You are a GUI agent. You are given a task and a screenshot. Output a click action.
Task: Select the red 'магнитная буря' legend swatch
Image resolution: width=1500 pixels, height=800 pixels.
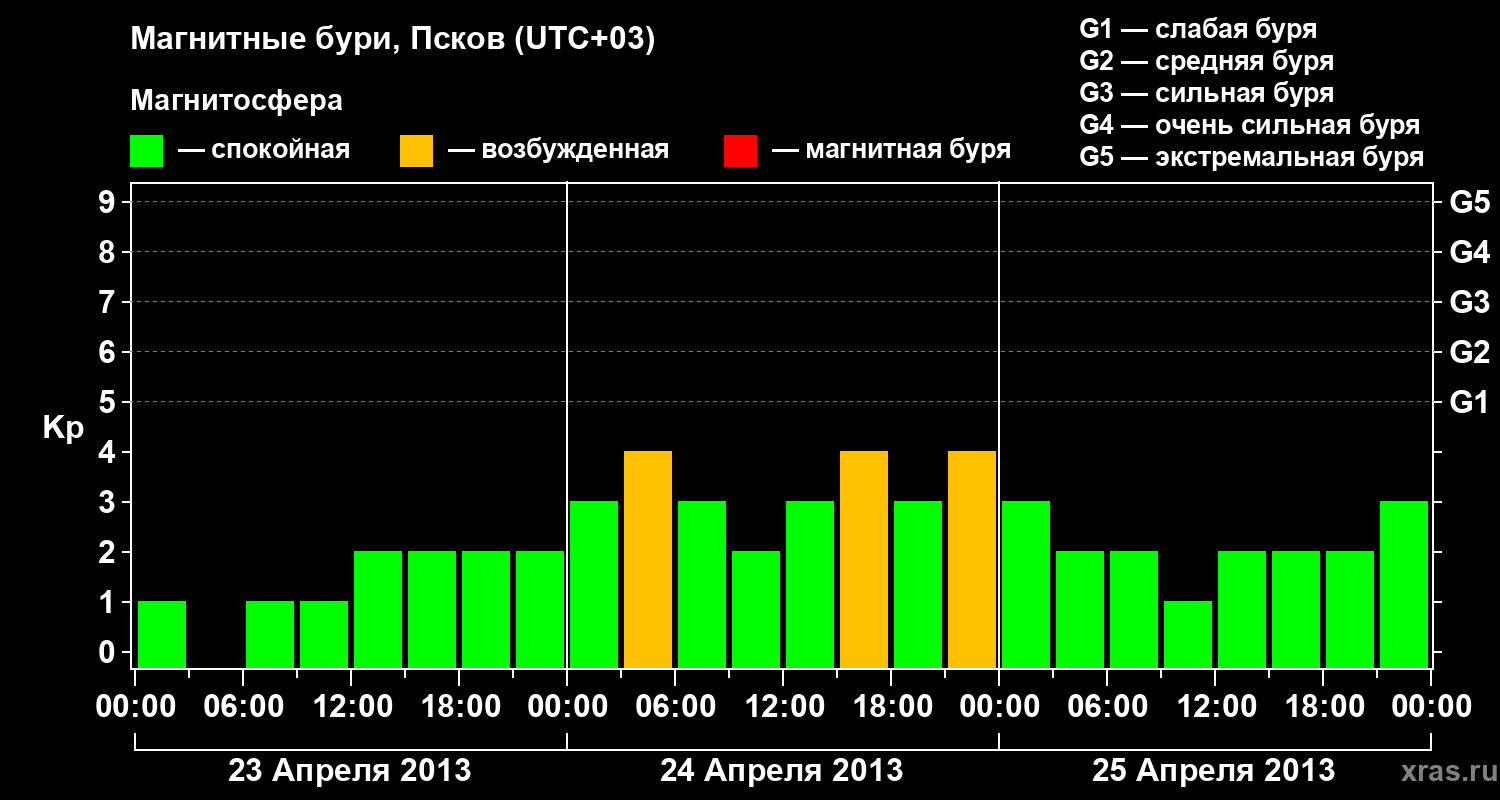(x=740, y=151)
